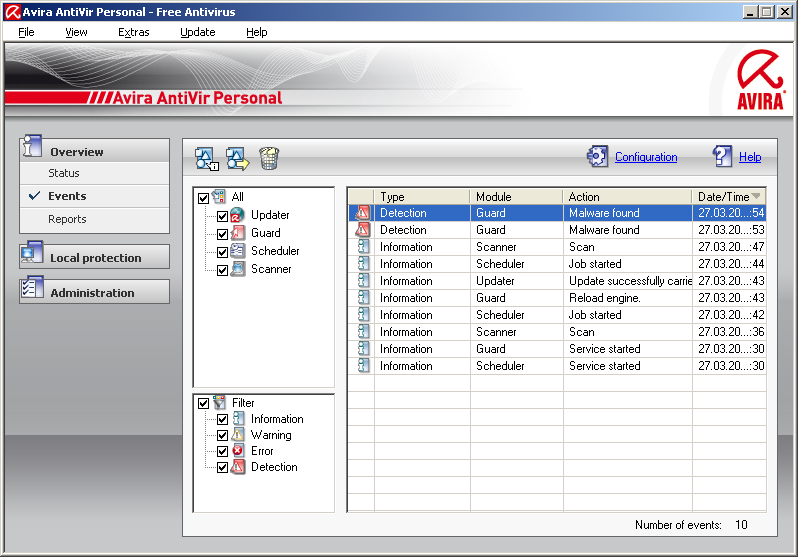Open the File menu

[26, 32]
